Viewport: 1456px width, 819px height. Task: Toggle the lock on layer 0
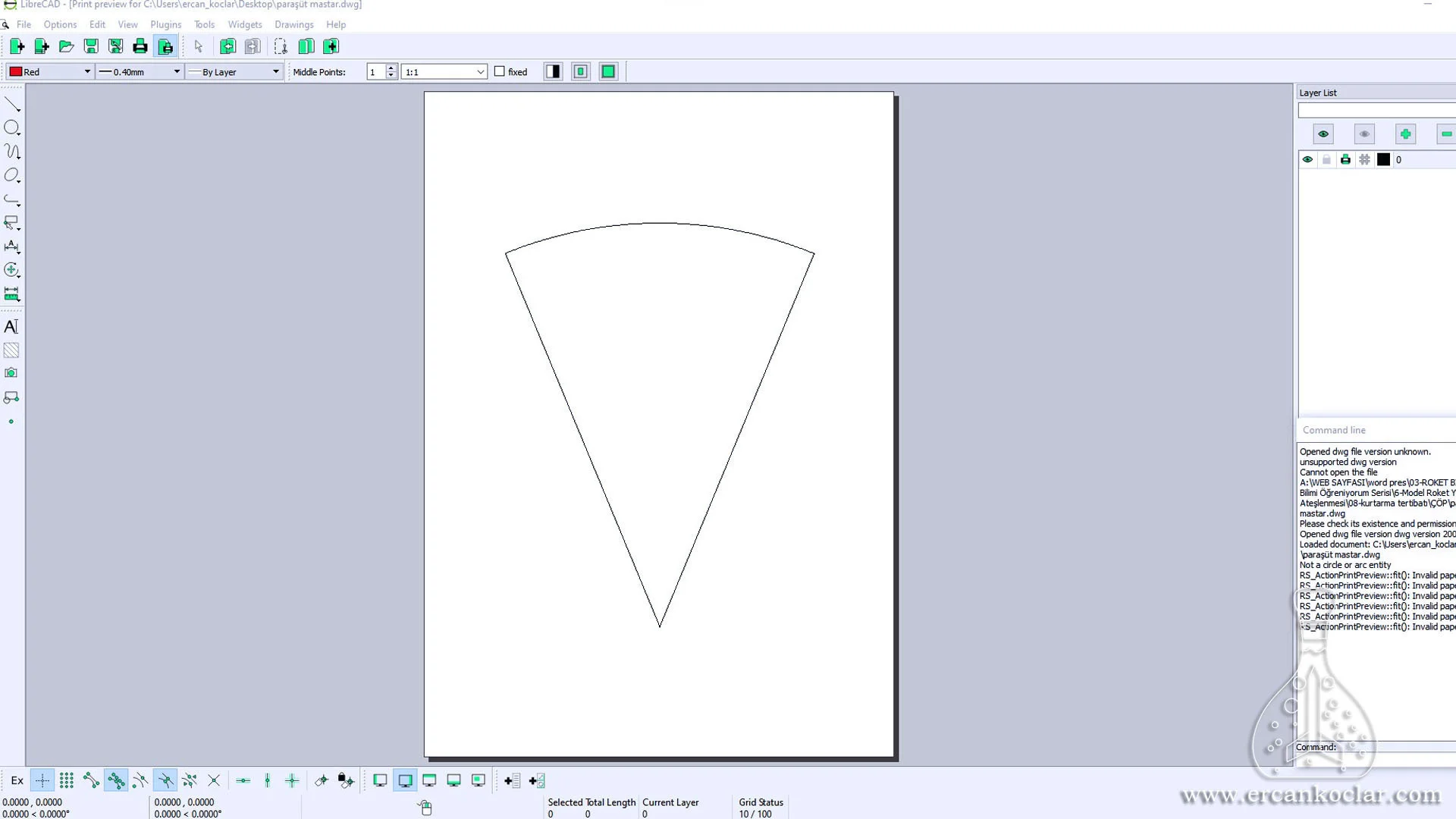[1326, 160]
